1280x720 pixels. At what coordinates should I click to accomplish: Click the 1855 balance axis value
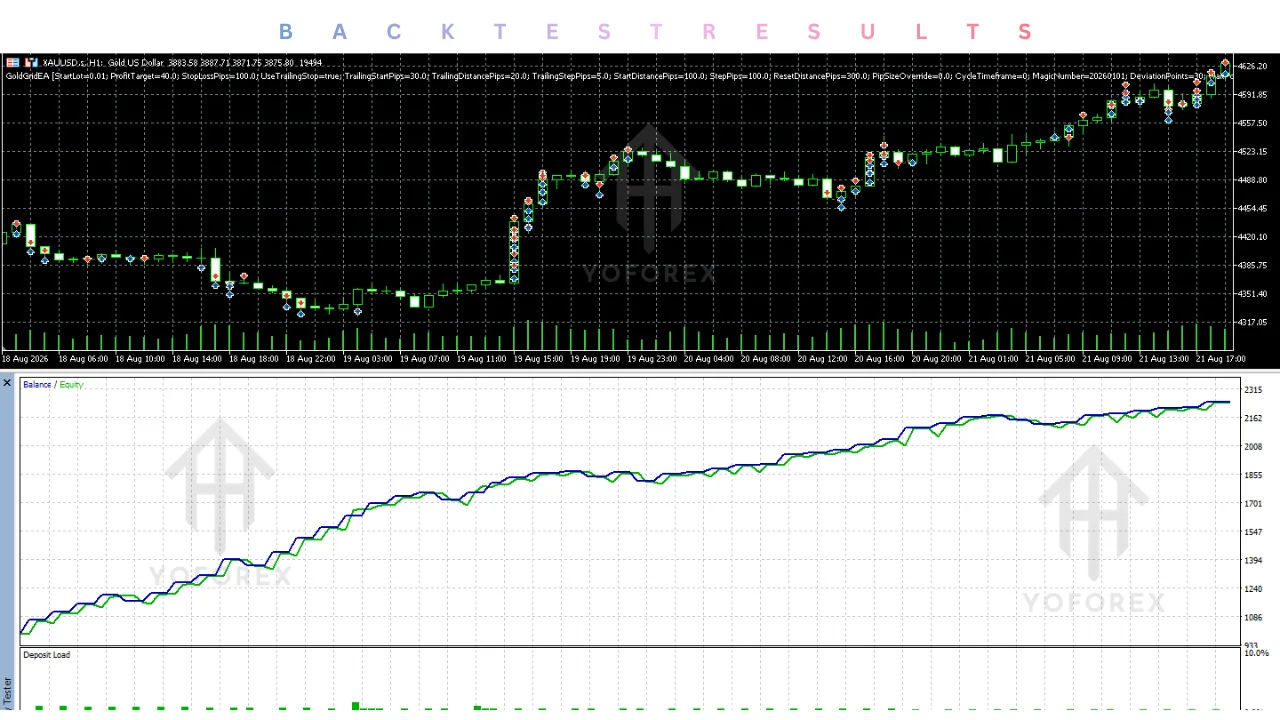click(x=1252, y=475)
